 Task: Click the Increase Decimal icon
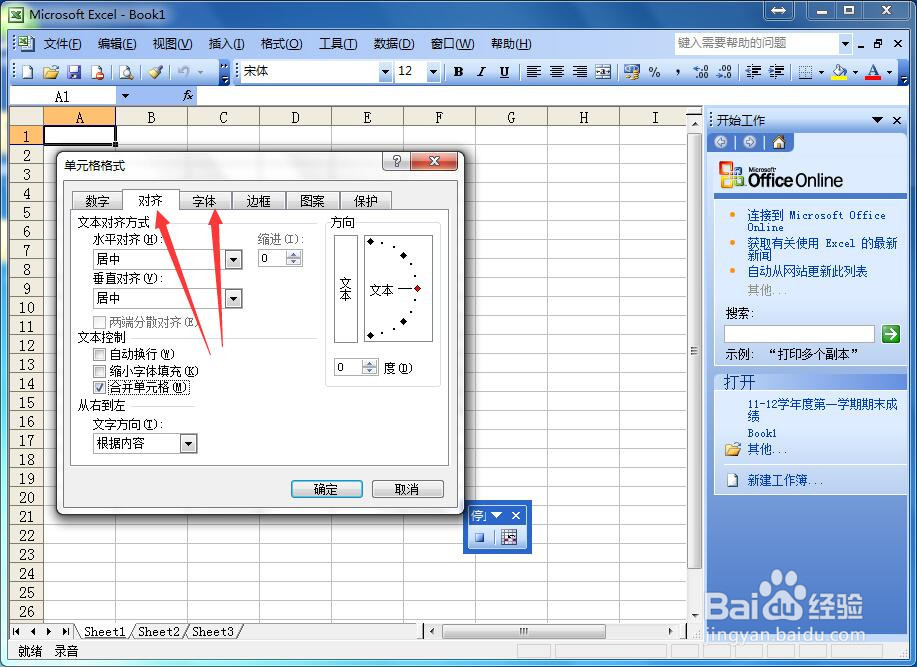point(701,72)
